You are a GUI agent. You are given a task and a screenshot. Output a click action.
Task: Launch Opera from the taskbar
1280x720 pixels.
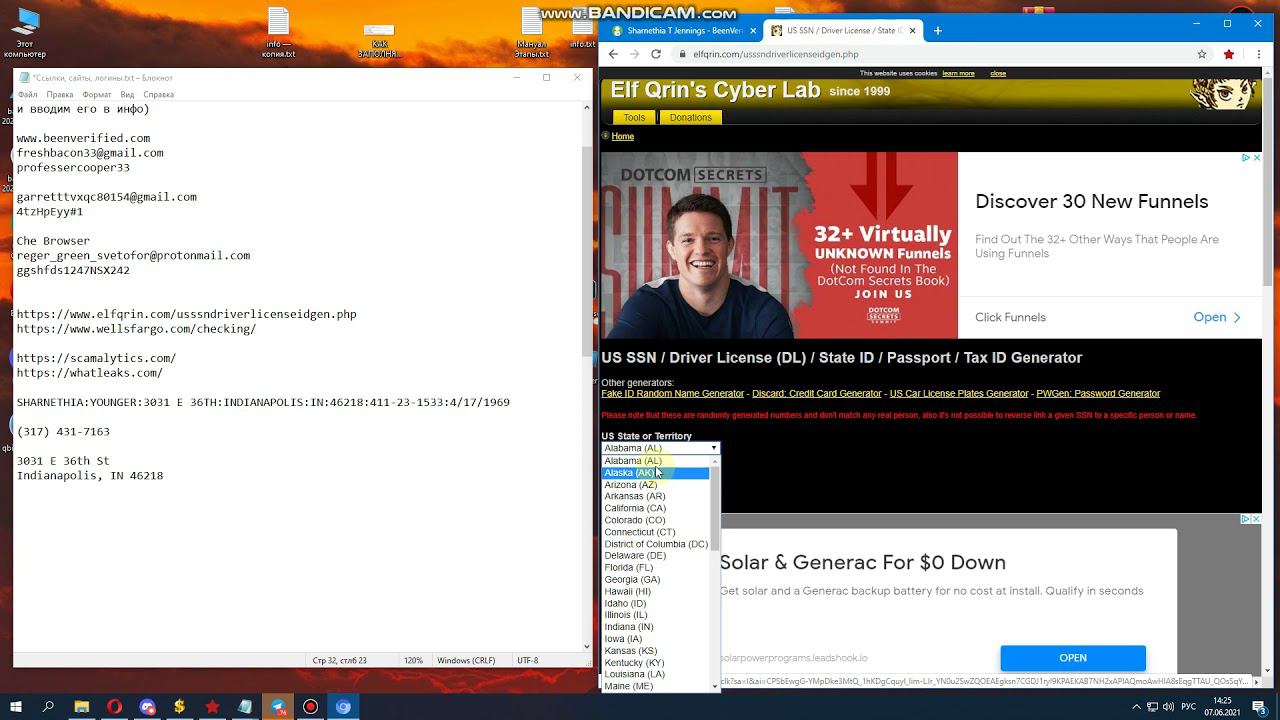click(115, 706)
